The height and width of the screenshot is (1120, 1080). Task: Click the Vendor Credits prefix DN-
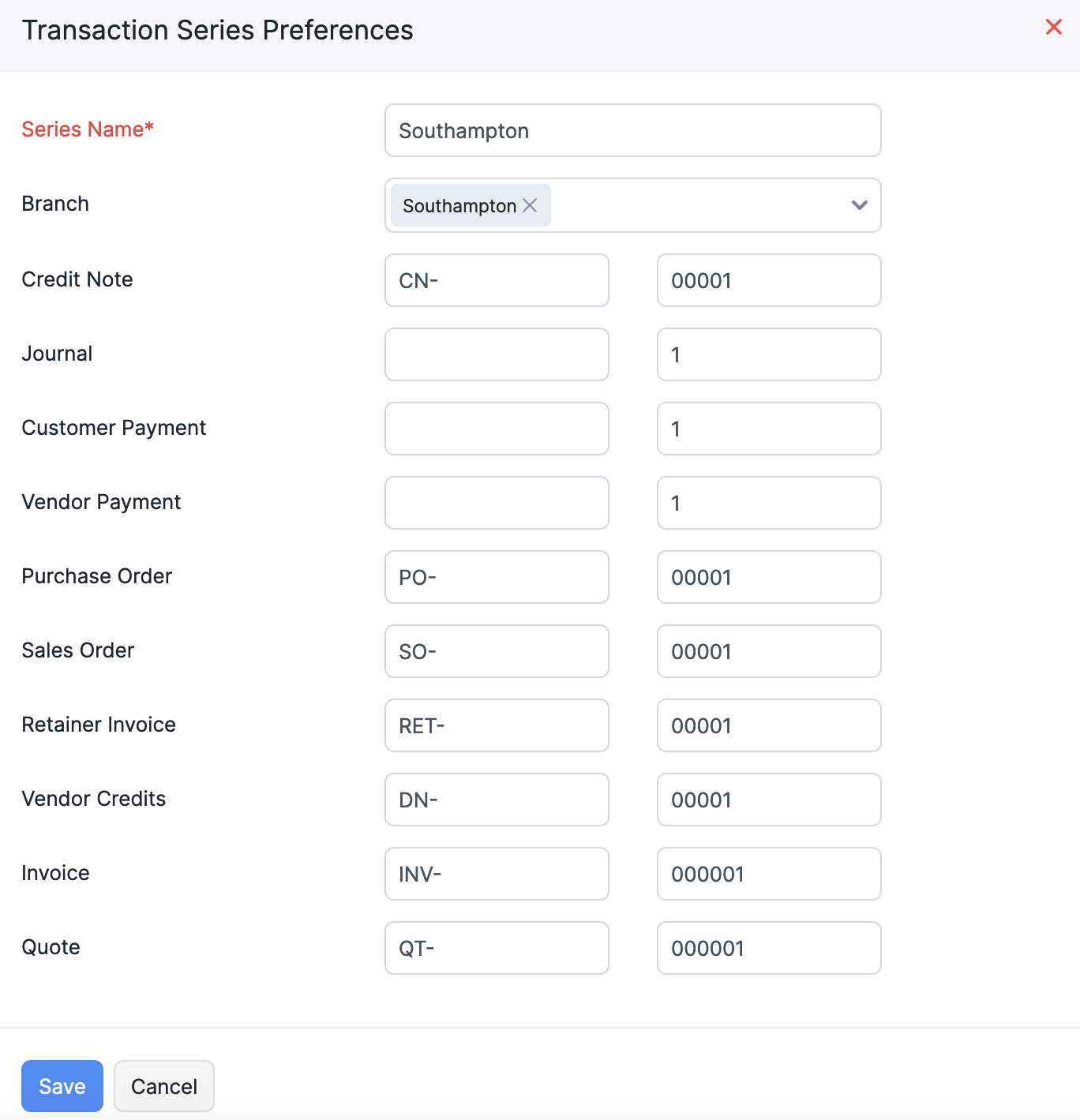(496, 800)
